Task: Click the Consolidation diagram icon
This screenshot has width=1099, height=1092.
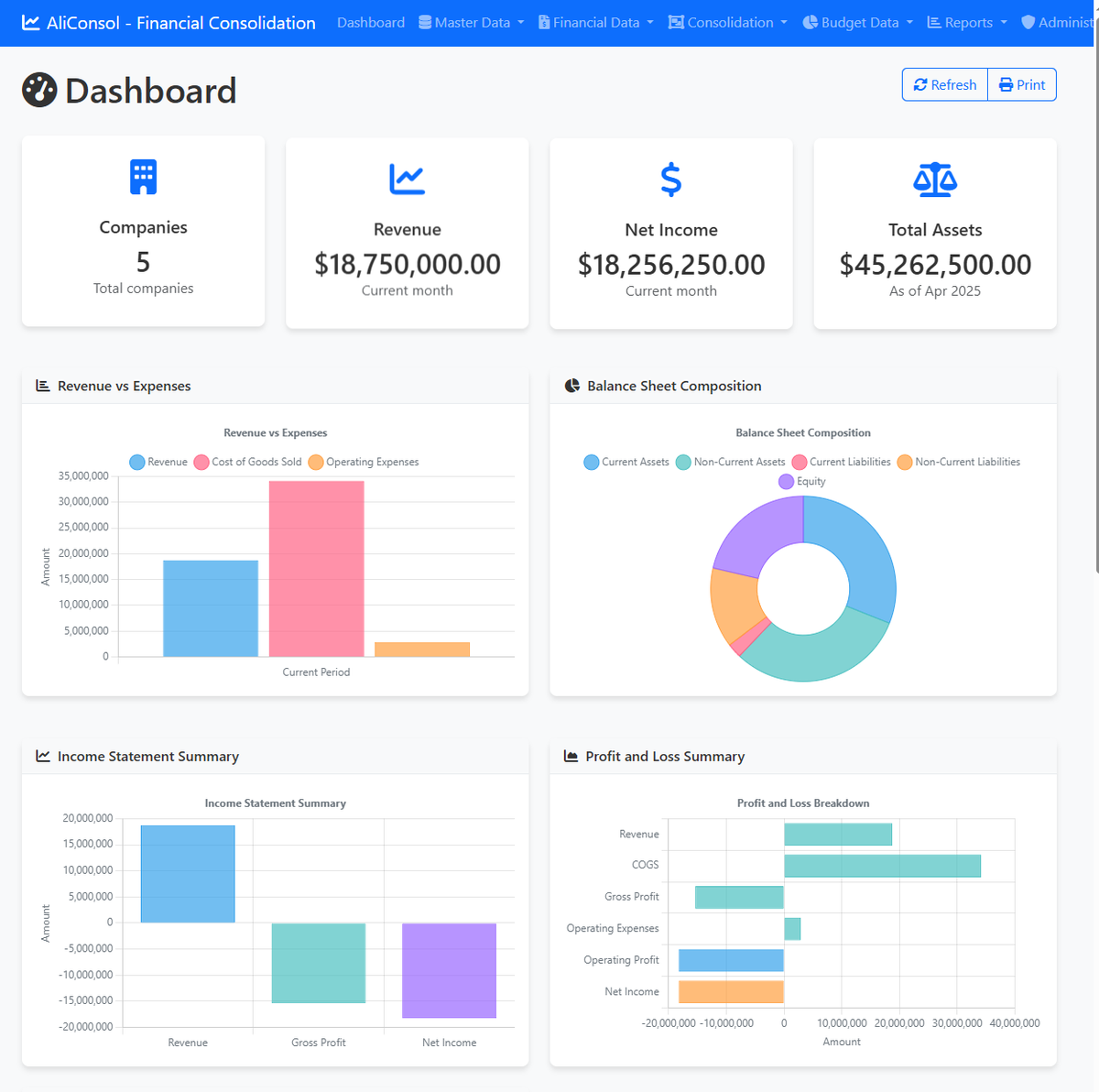Action: pyautogui.click(x=676, y=22)
